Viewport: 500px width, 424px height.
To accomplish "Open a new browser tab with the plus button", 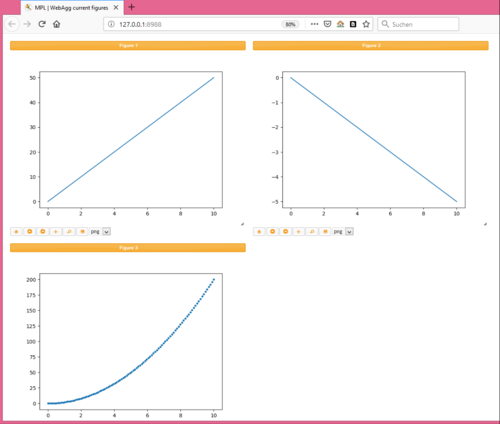I will [x=132, y=7].
